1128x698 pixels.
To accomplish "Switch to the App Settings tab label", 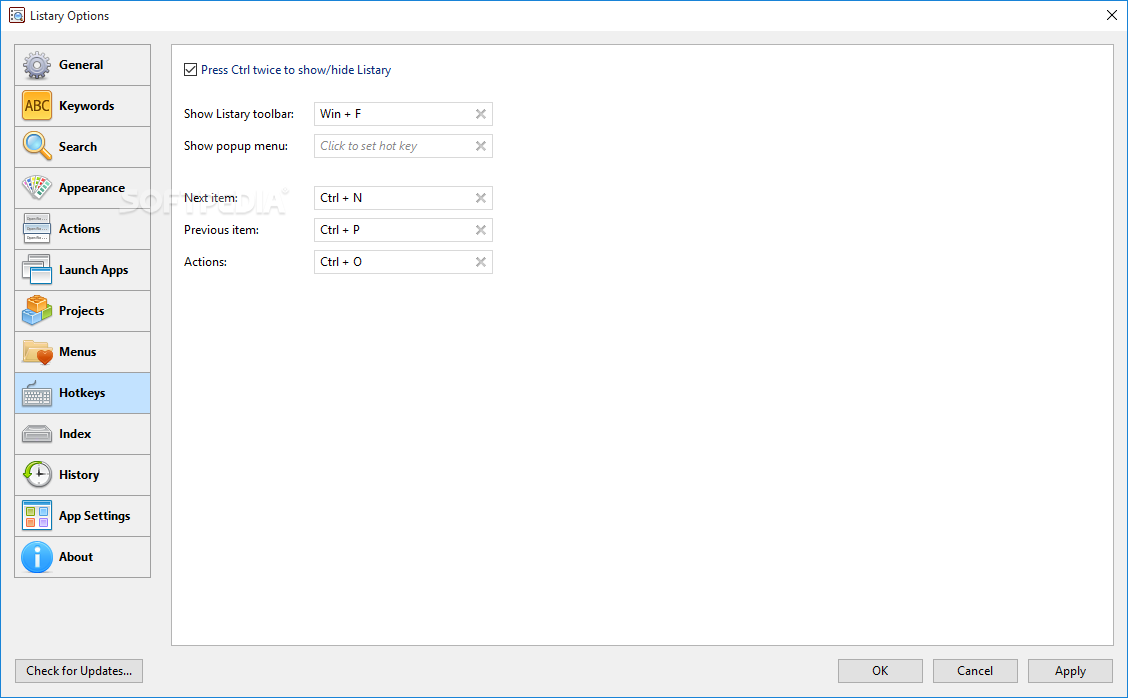I will [x=94, y=517].
